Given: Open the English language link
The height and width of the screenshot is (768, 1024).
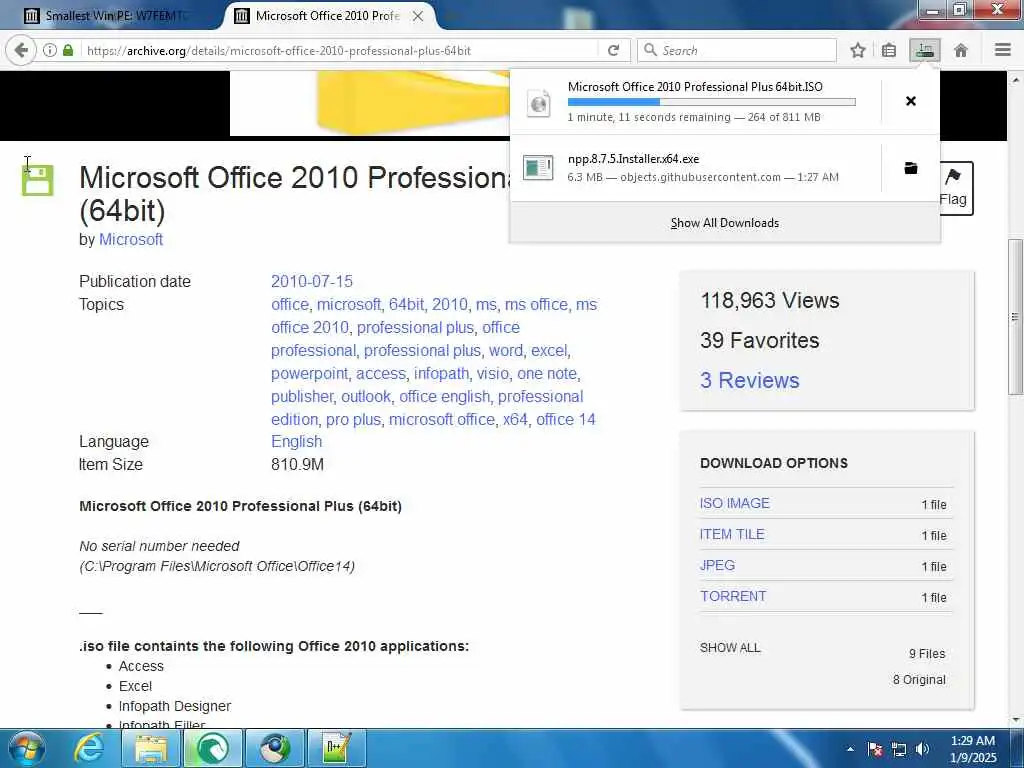Looking at the screenshot, I should coord(296,441).
